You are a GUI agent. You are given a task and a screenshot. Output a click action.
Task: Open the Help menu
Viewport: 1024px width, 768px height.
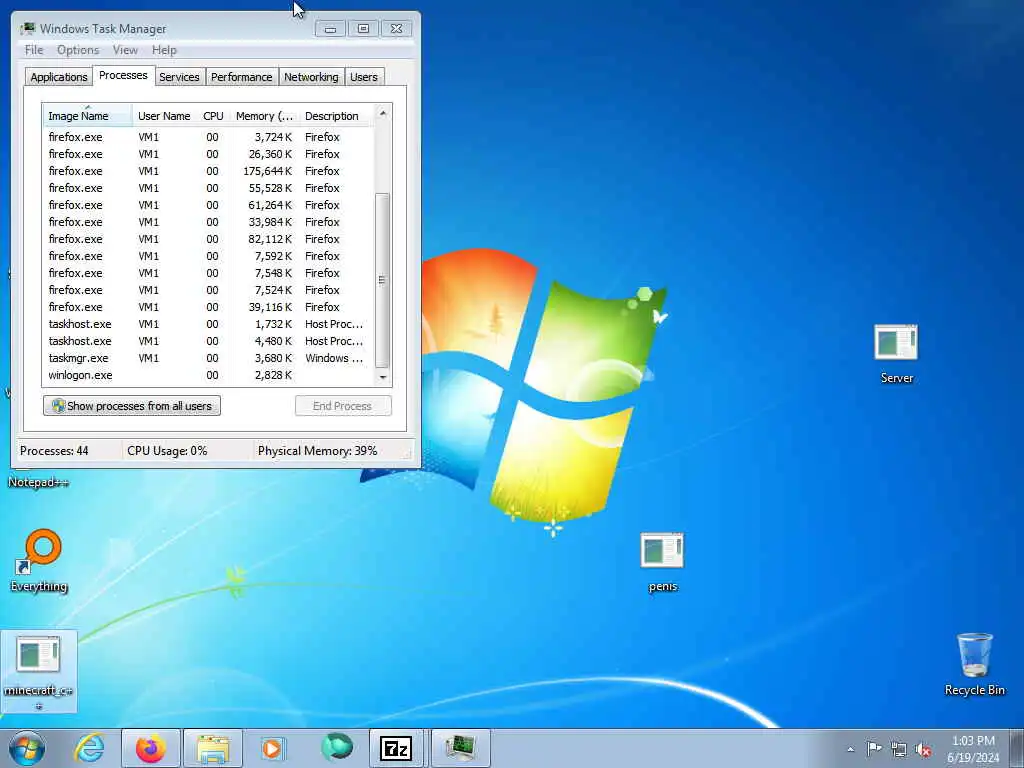164,50
